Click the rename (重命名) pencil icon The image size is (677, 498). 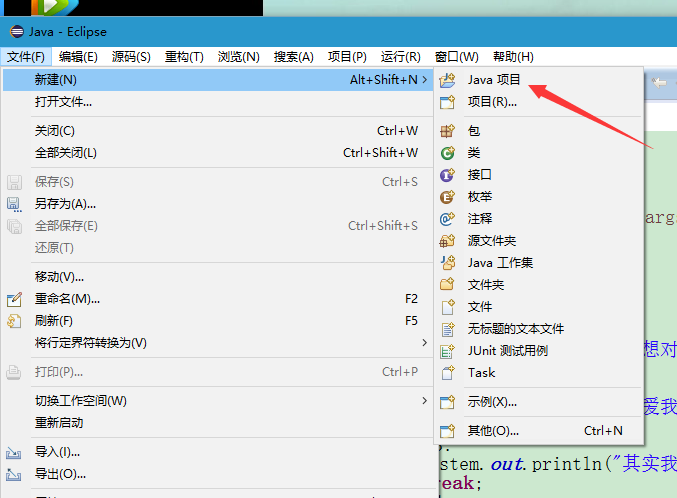(x=14, y=299)
